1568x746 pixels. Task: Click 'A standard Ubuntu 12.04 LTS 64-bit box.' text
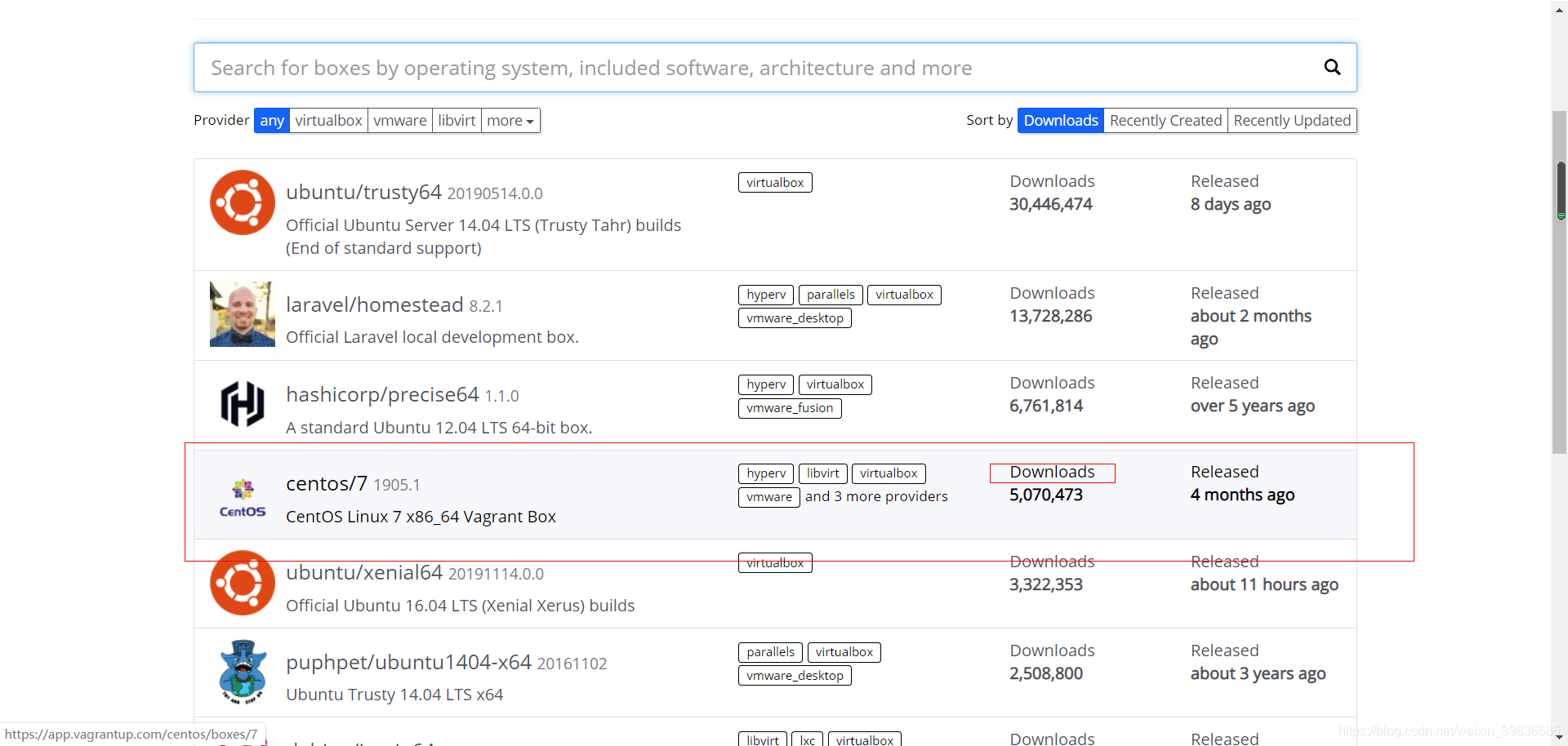(x=439, y=428)
